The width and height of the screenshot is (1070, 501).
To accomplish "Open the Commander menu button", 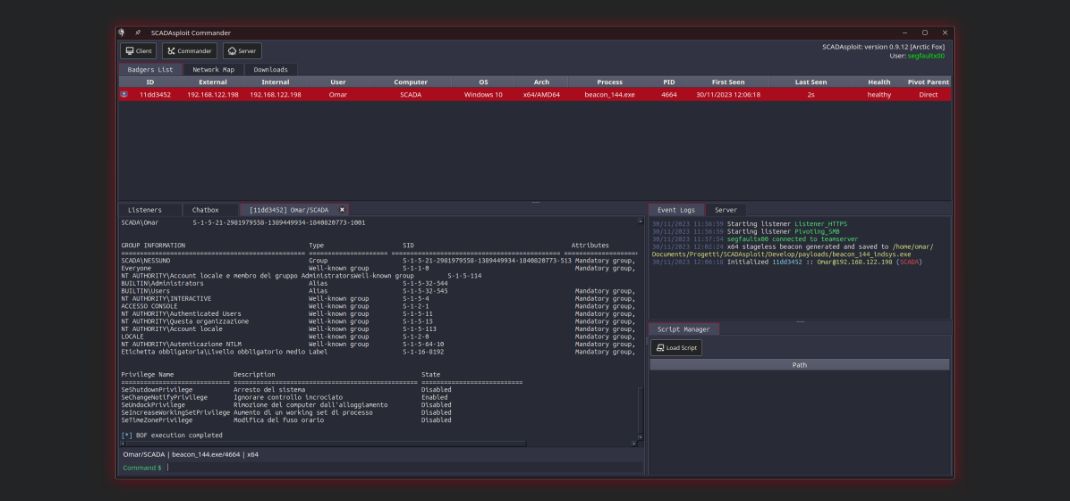I will pos(190,51).
